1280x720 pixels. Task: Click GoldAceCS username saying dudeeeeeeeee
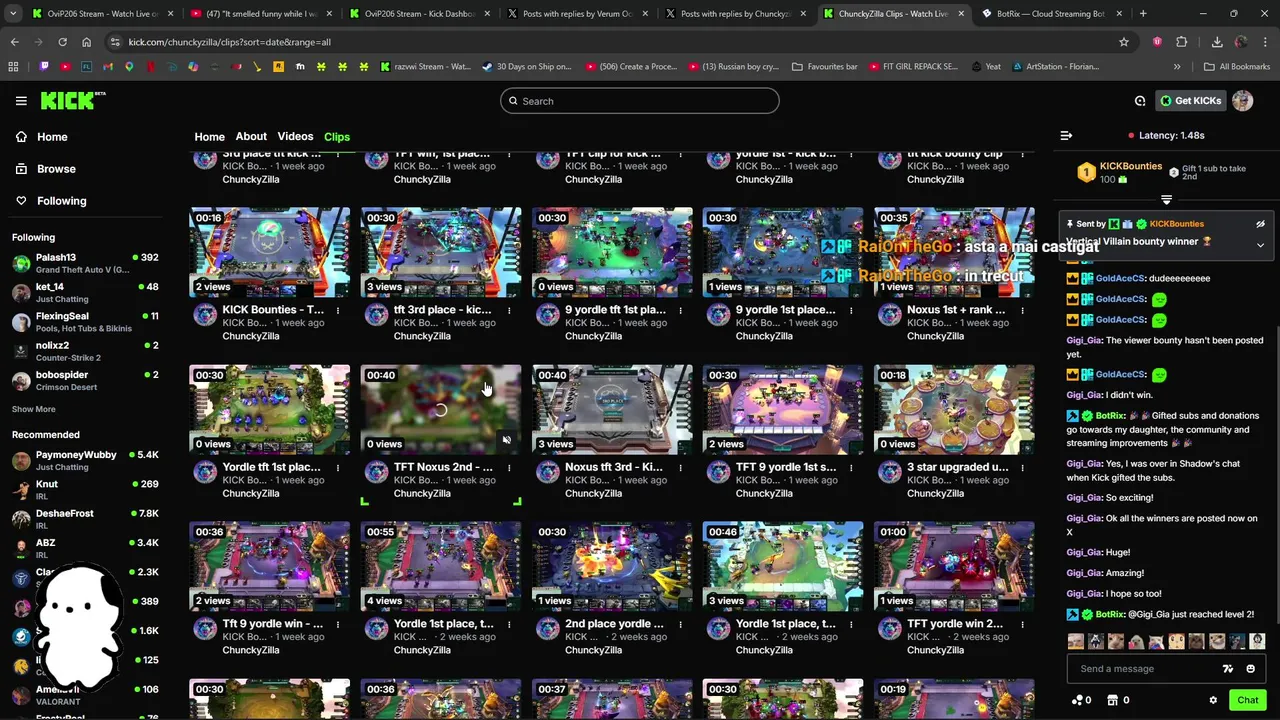click(x=1120, y=278)
